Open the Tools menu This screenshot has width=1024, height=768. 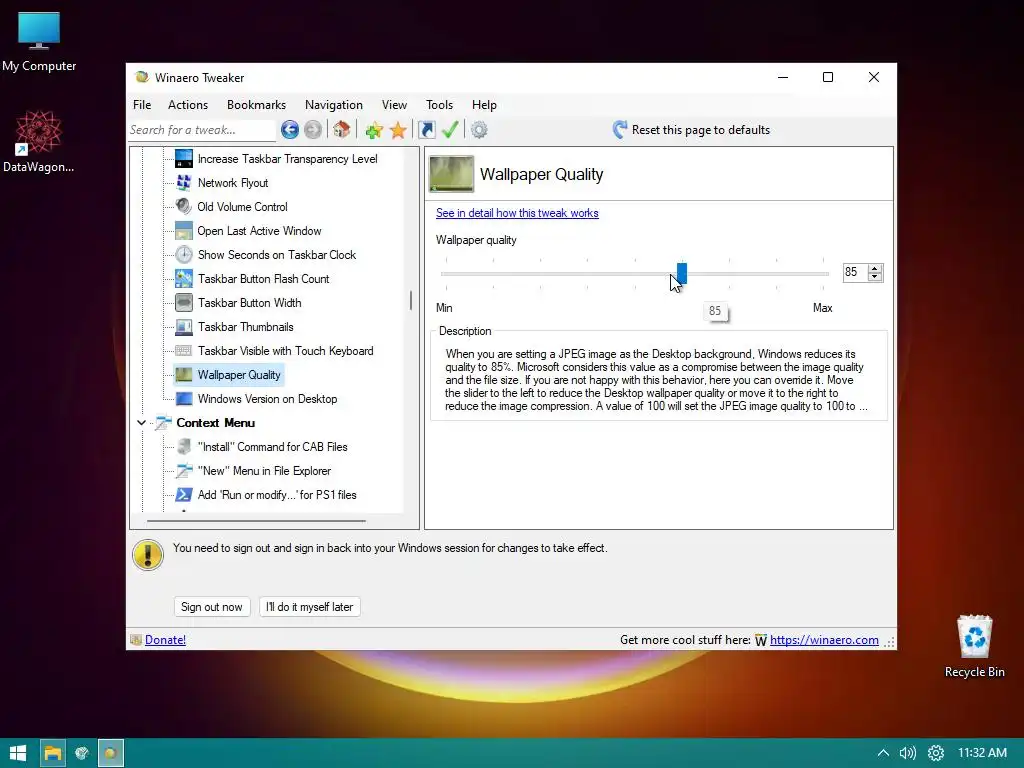[x=440, y=104]
